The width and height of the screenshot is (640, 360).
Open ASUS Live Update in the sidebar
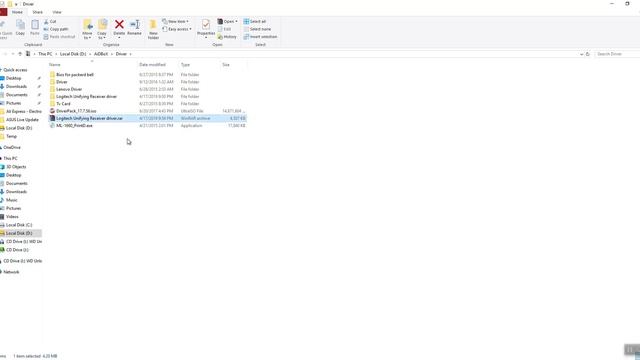(x=22, y=120)
